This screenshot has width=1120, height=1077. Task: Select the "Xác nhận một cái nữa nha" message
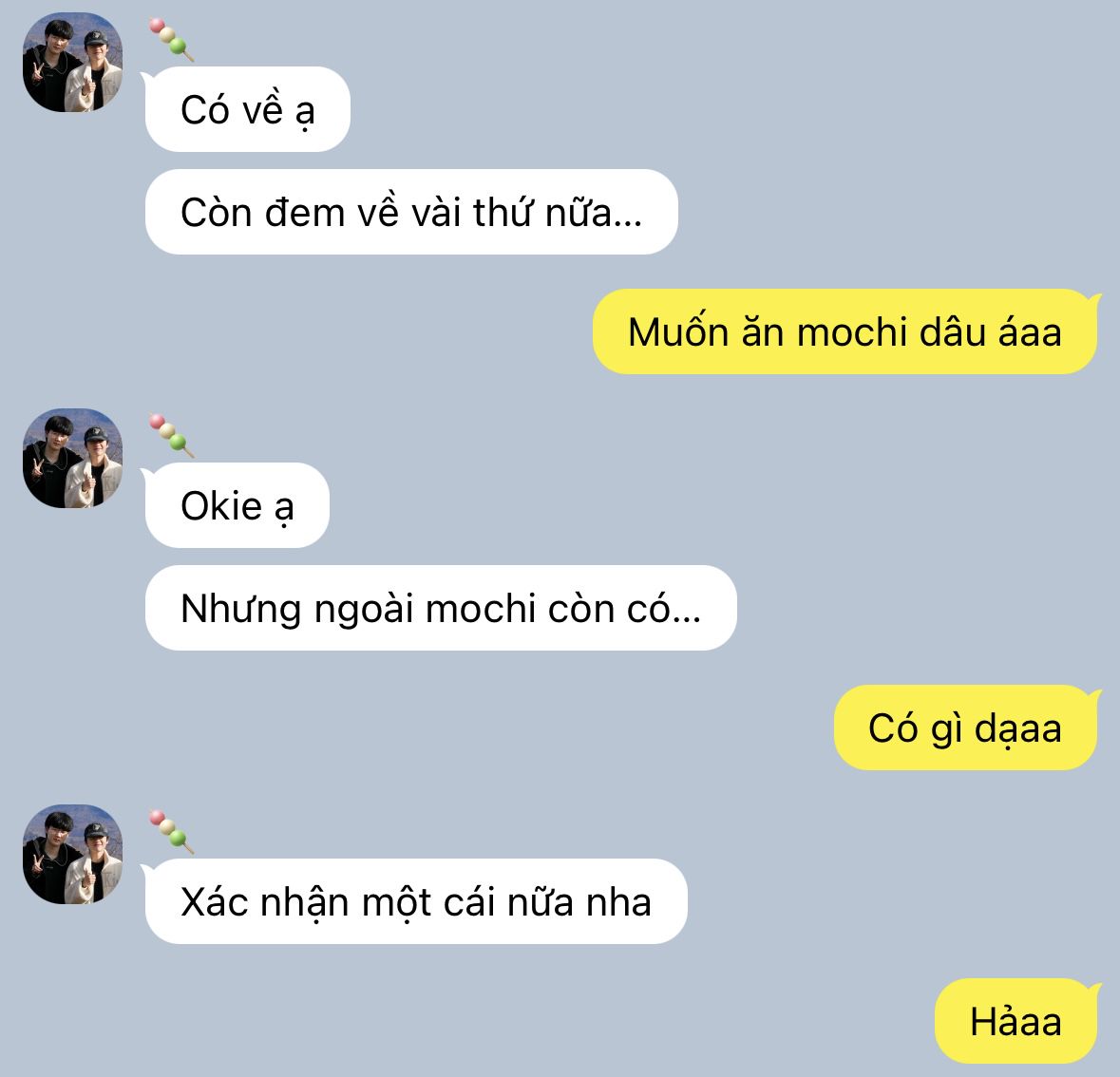pyautogui.click(x=416, y=901)
